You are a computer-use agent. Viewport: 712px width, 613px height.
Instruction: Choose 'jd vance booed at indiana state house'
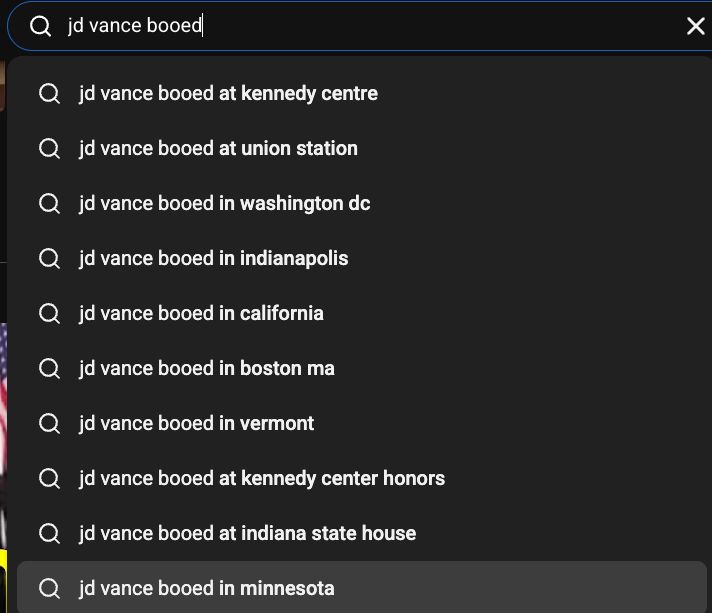coord(247,534)
